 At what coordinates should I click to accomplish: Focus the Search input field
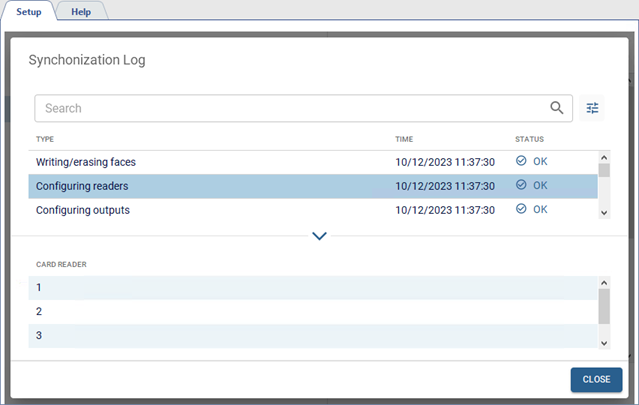click(x=290, y=108)
